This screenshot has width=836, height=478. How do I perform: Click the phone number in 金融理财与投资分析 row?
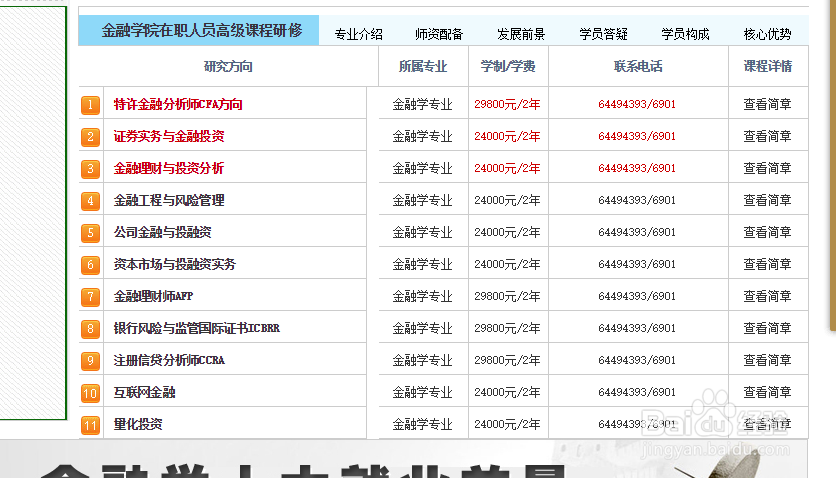point(637,168)
